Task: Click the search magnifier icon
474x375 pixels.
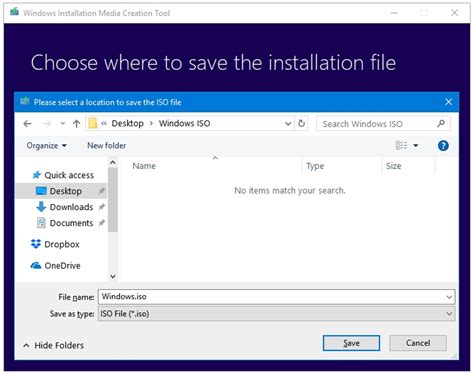Action: click(441, 124)
